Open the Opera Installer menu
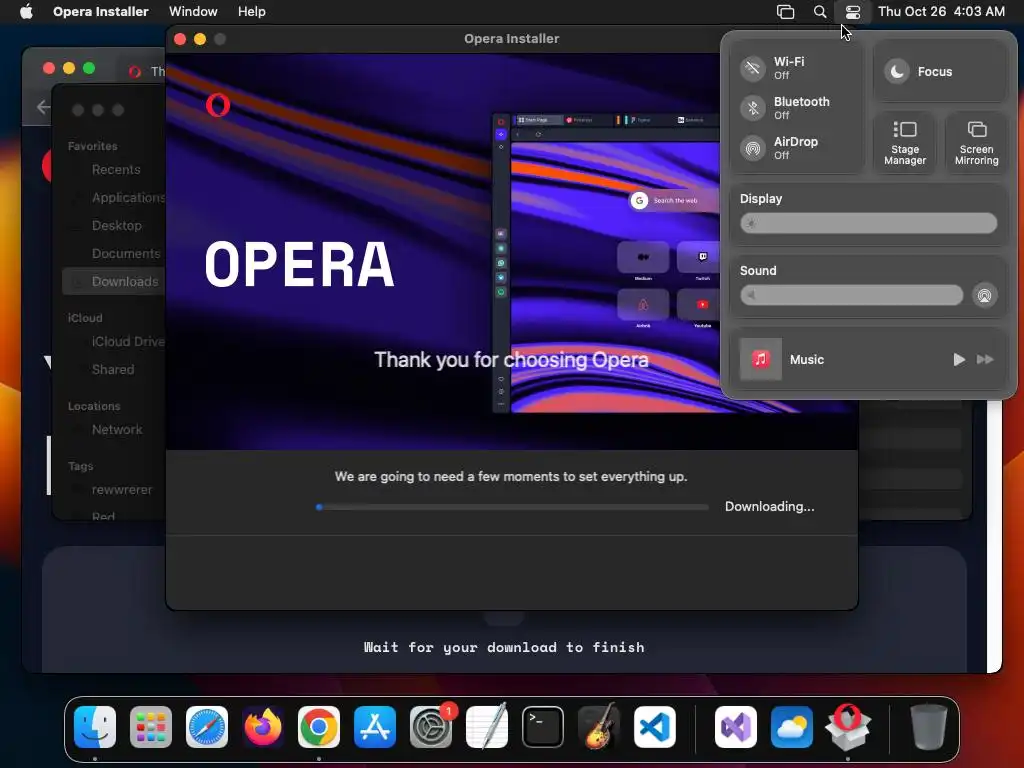 101,11
